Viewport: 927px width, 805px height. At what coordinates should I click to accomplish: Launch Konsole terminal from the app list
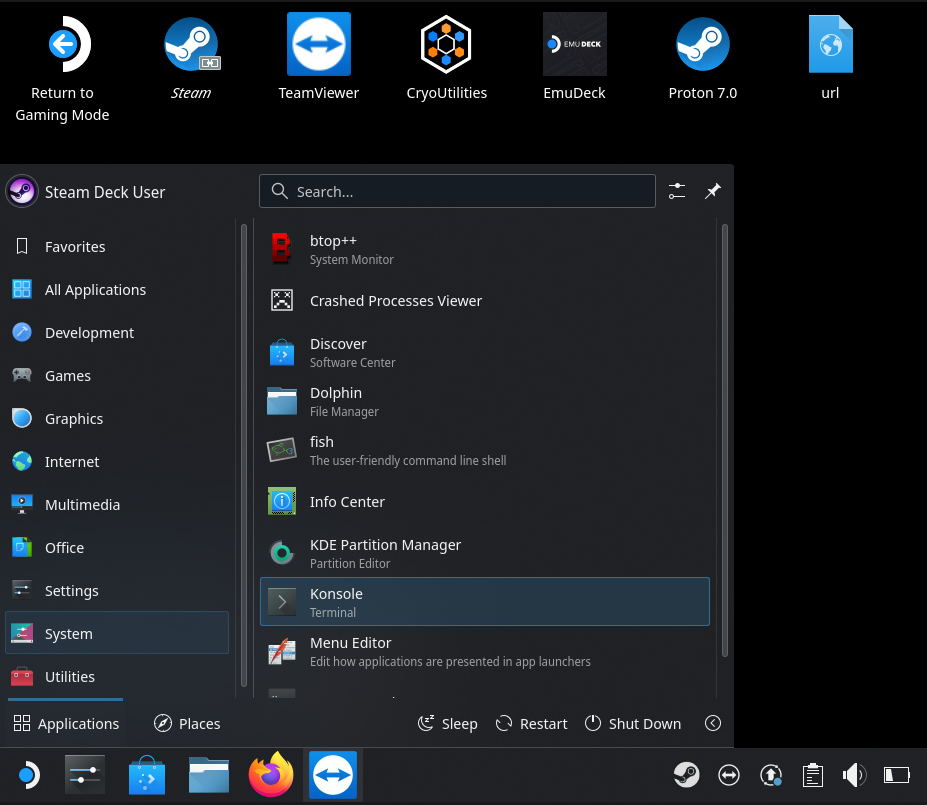pyautogui.click(x=484, y=602)
